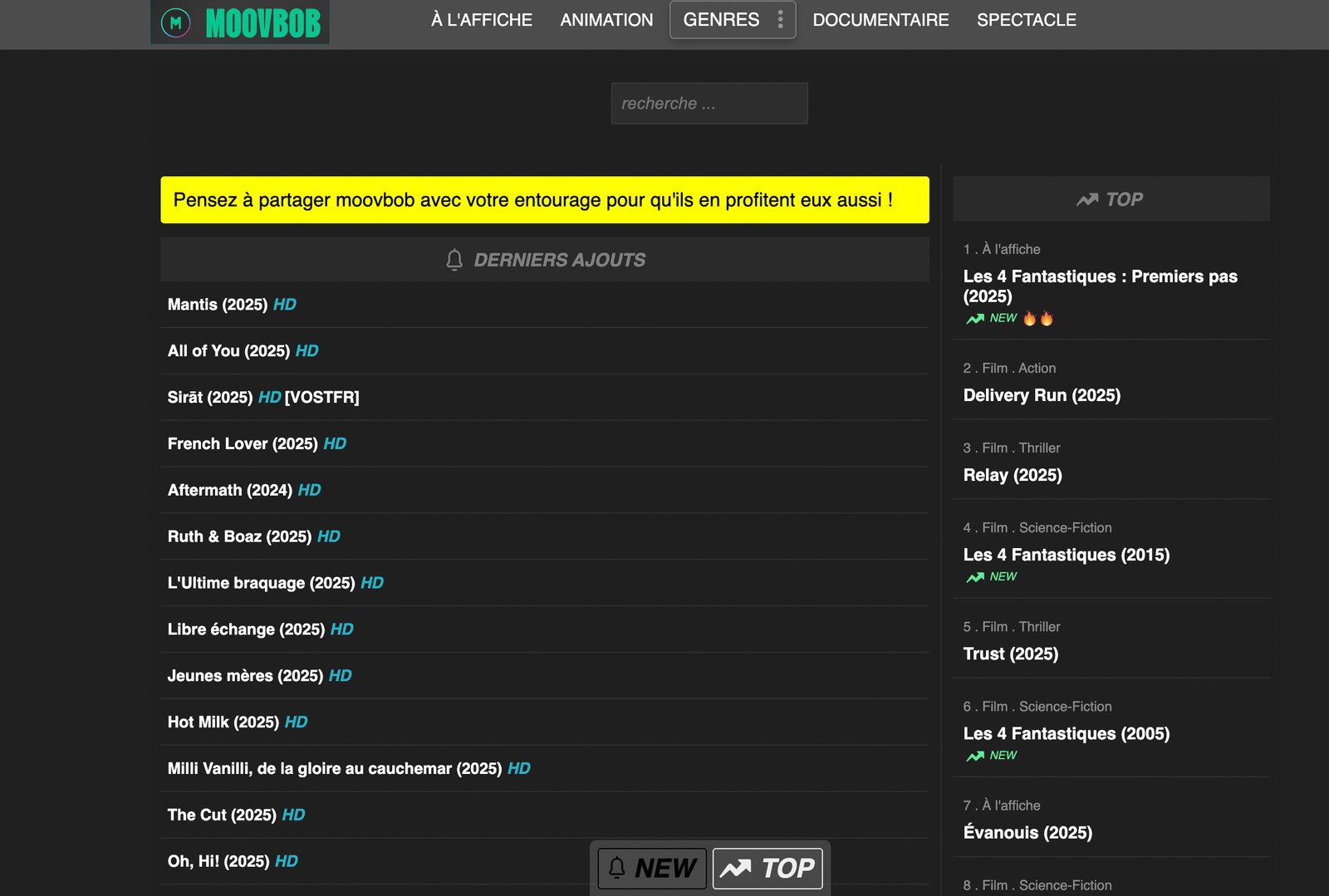Click the fire icons under Les 4 Fantastiques
This screenshot has width=1329, height=896.
tap(1037, 319)
